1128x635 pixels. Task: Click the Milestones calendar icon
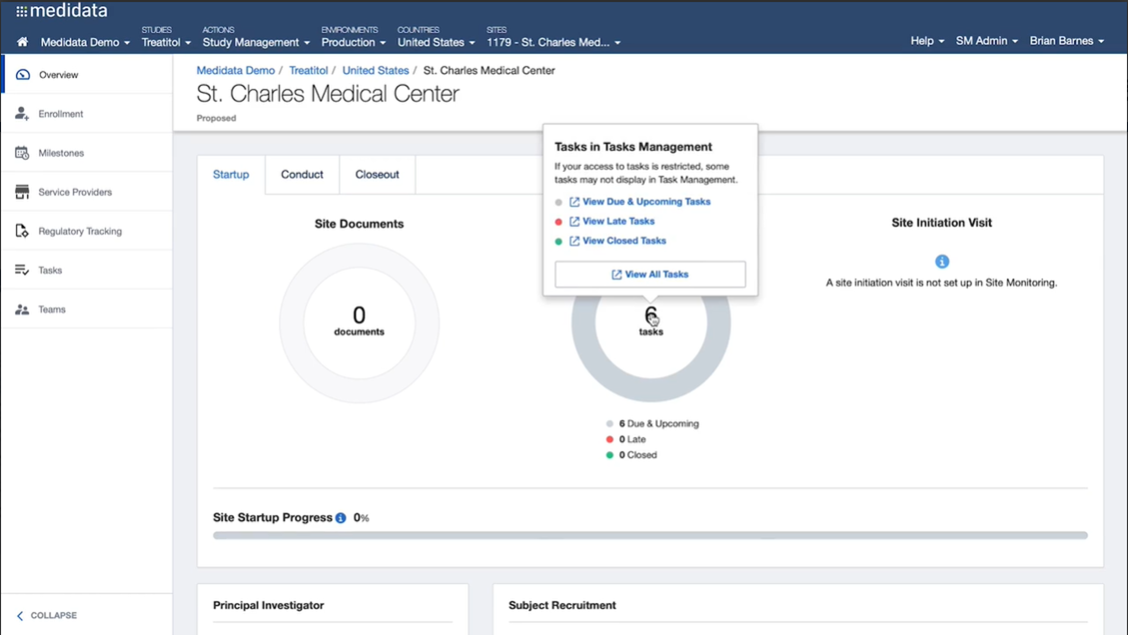[22, 152]
